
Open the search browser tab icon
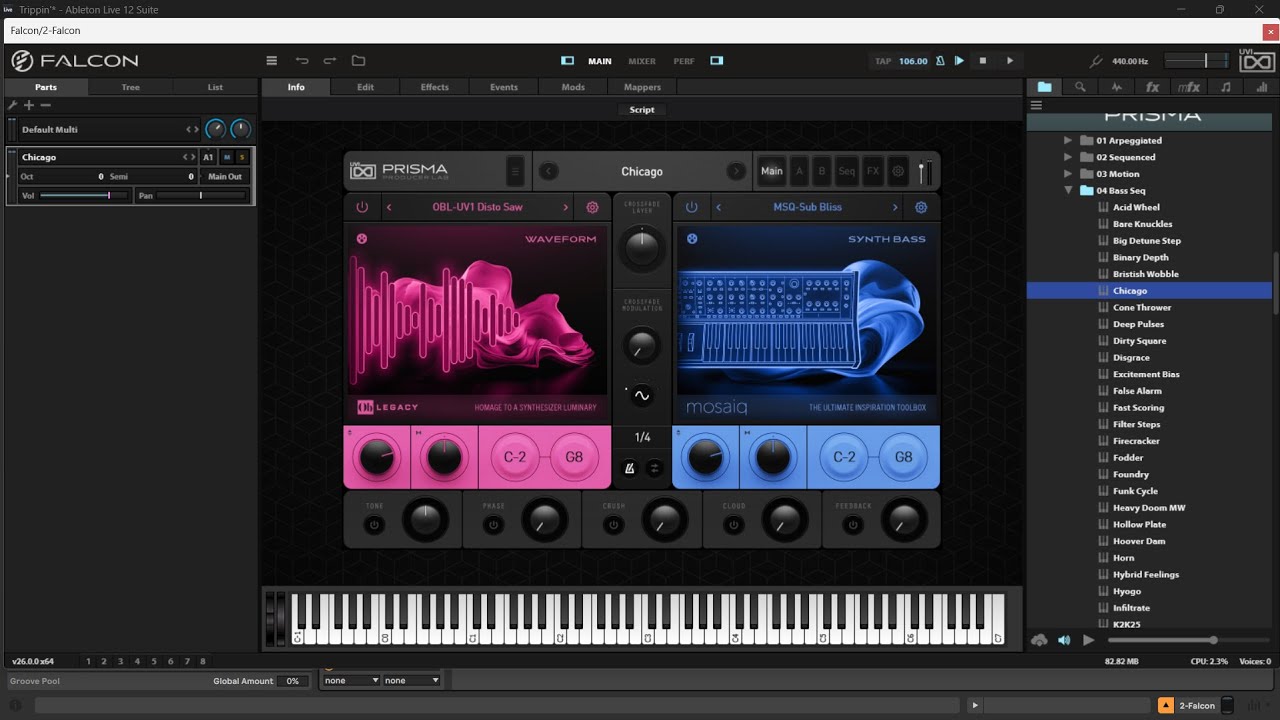pos(1080,87)
